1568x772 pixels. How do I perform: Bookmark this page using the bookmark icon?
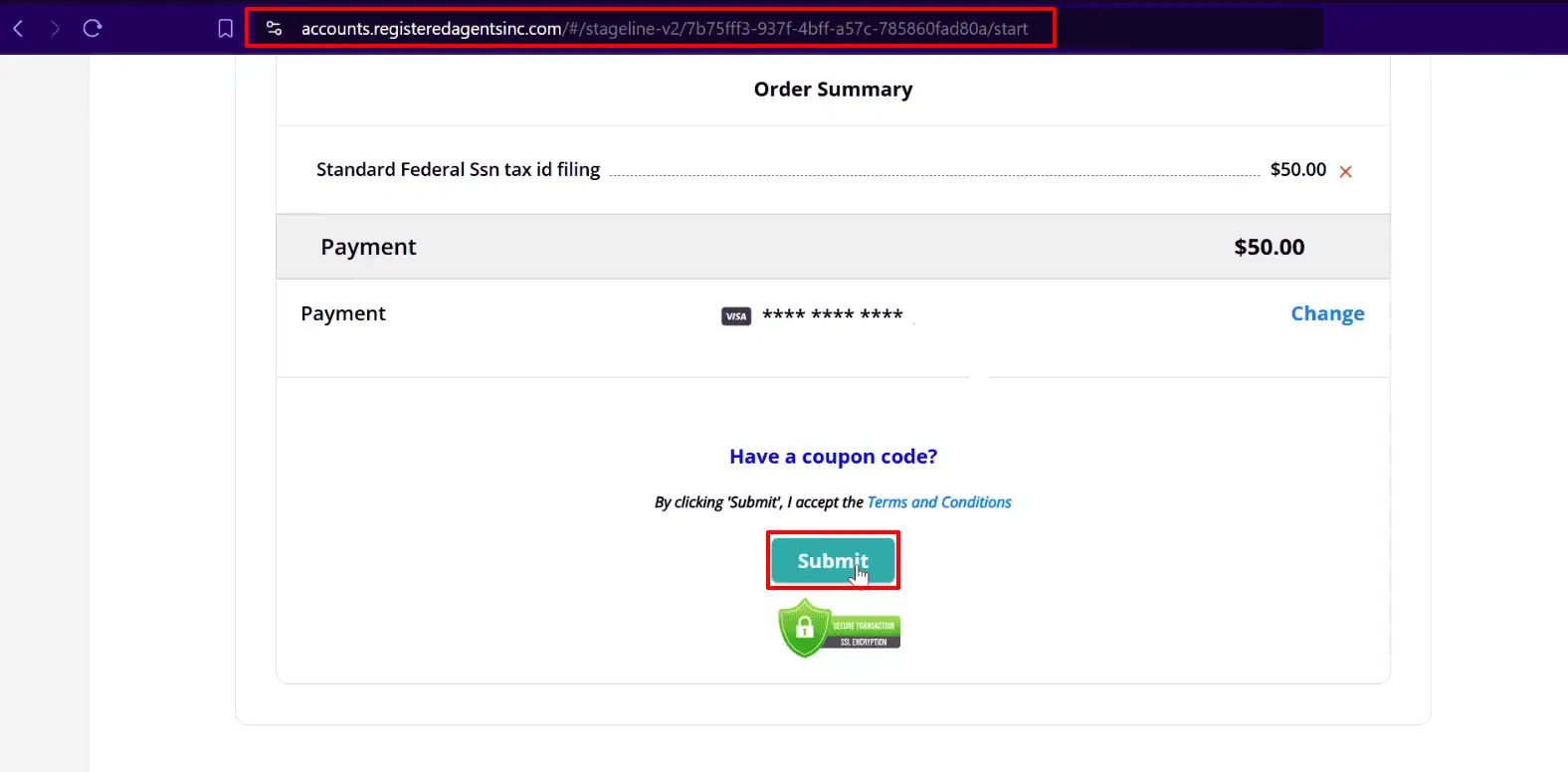tap(226, 29)
